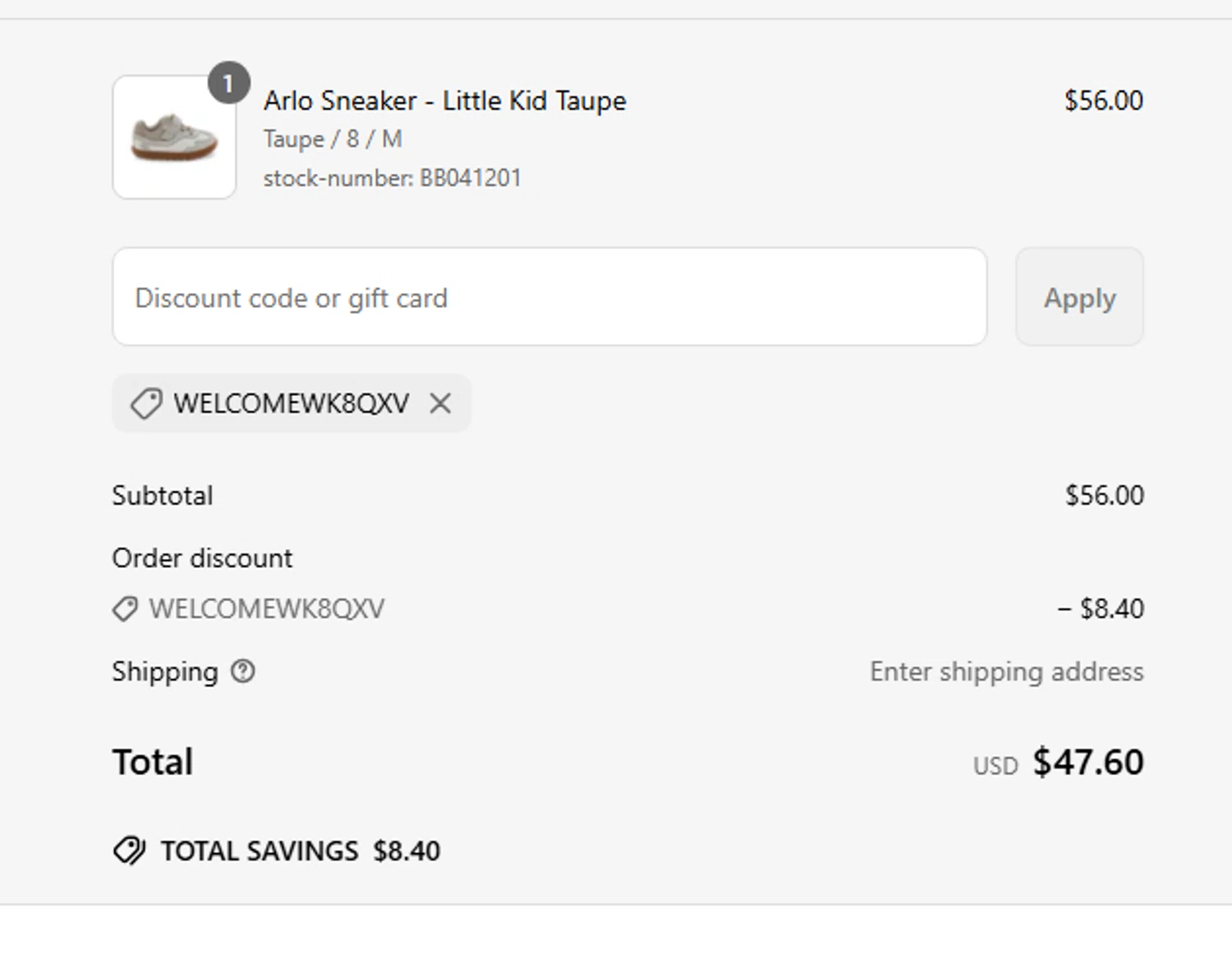This screenshot has width=1232, height=954.
Task: Click the Taupe / 8 / M variant text
Action: click(333, 139)
